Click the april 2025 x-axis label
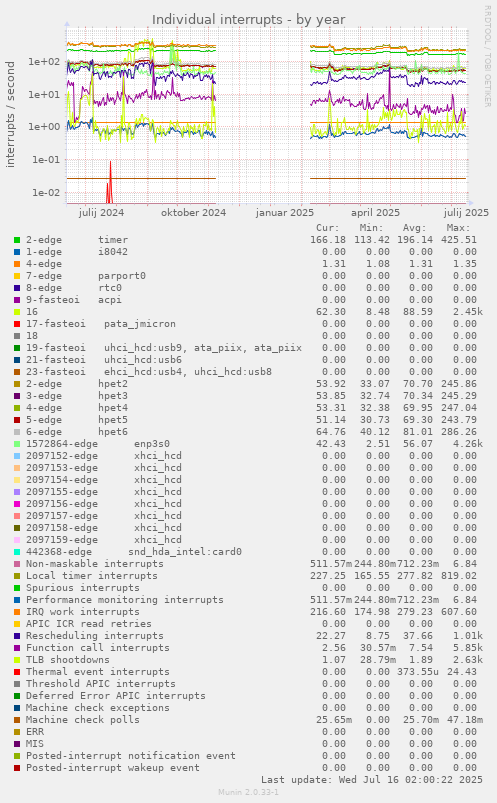 [375, 213]
